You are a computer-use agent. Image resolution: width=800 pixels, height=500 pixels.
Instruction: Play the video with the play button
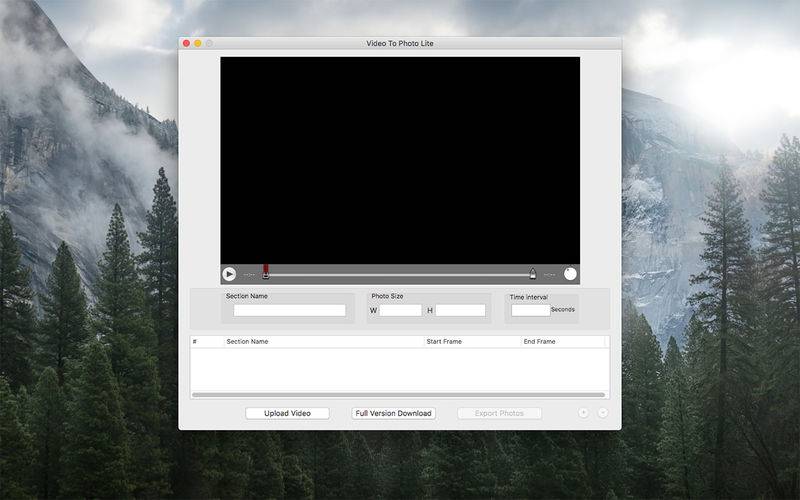[x=229, y=274]
